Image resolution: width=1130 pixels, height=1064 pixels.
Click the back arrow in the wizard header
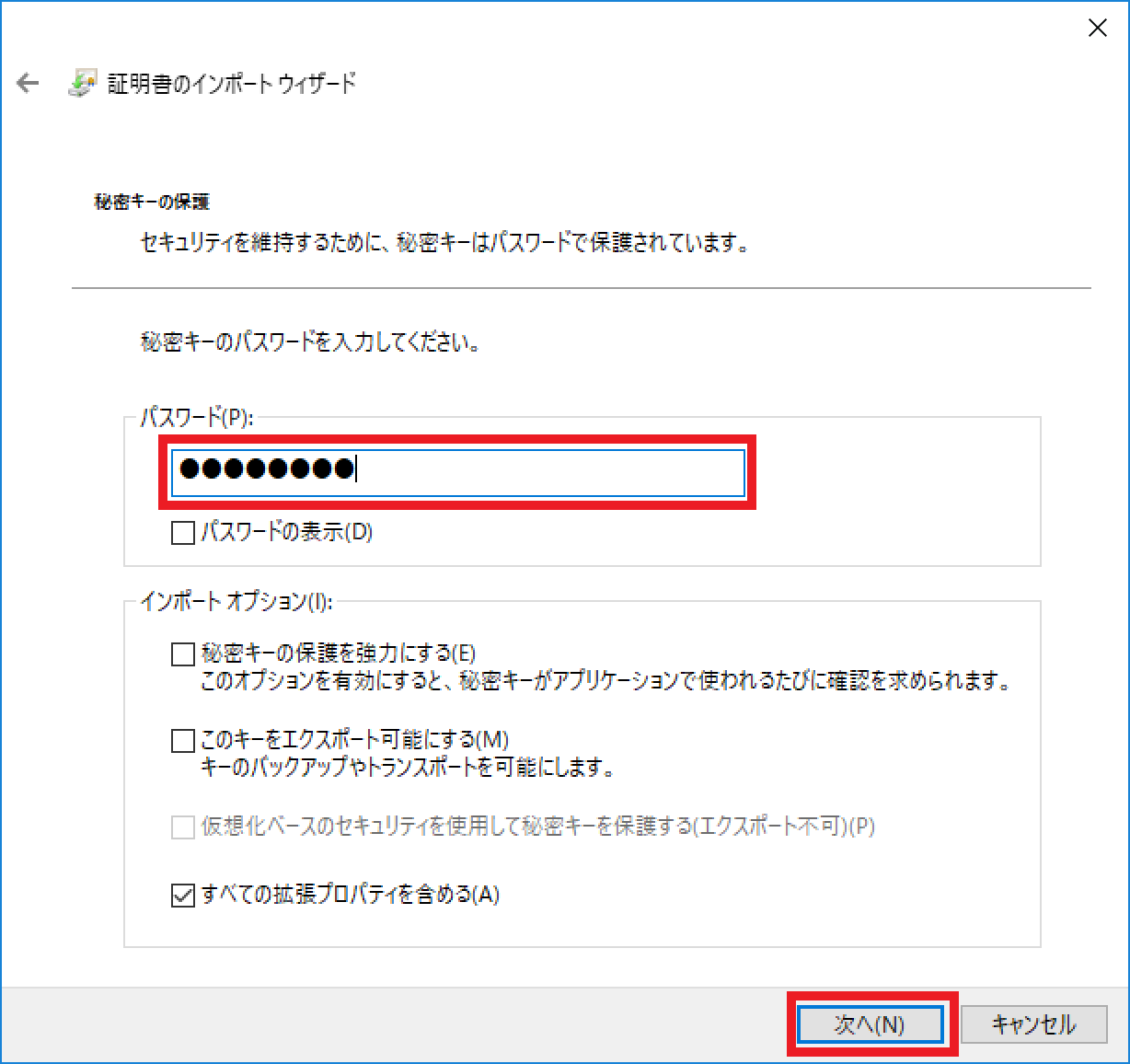click(x=29, y=84)
